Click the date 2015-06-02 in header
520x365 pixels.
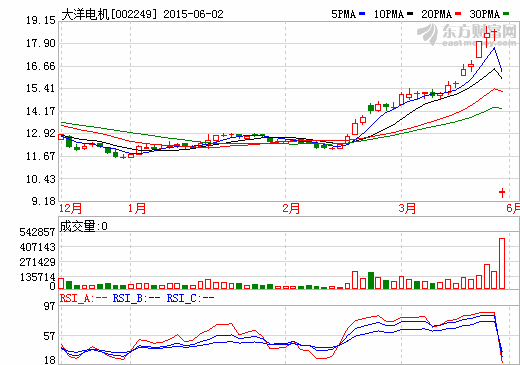pos(193,14)
